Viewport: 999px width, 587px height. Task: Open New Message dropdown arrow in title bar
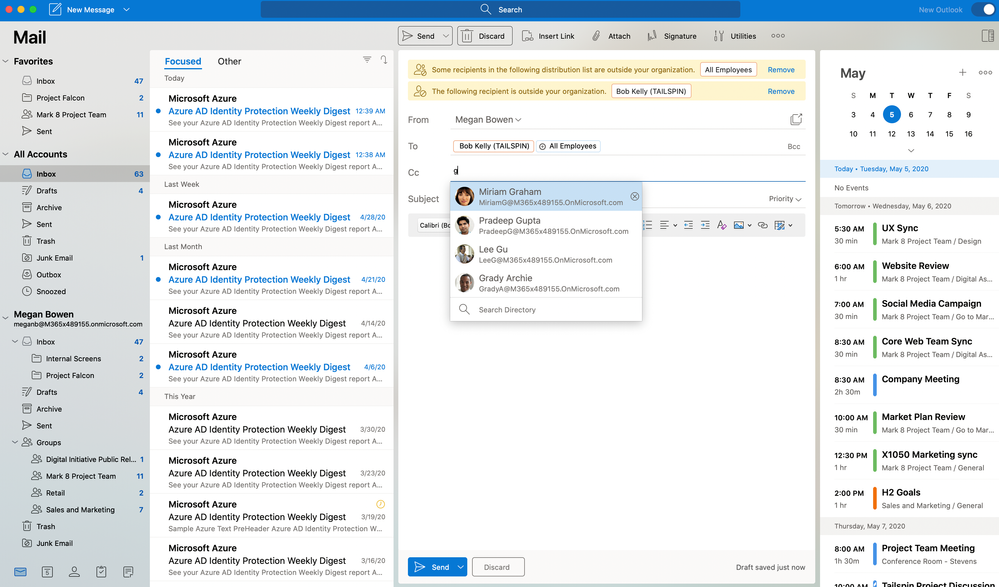(126, 10)
